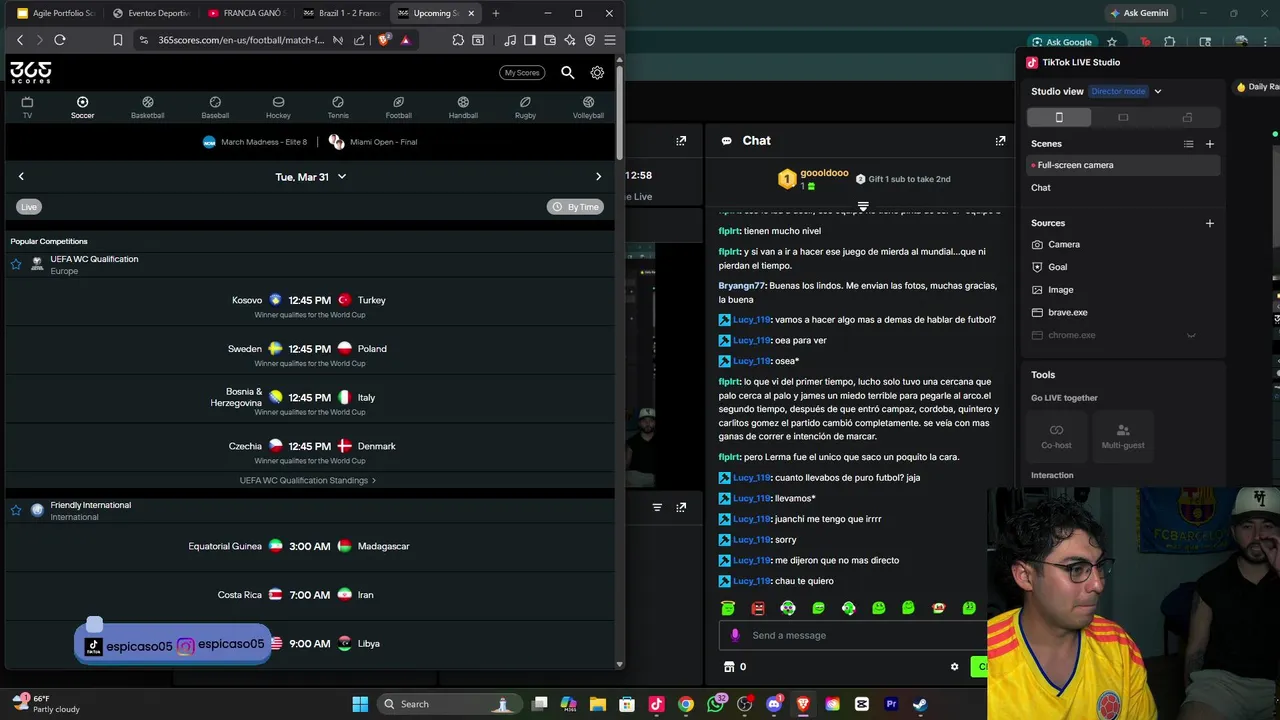Open Brave main hamburger menu

[610, 40]
